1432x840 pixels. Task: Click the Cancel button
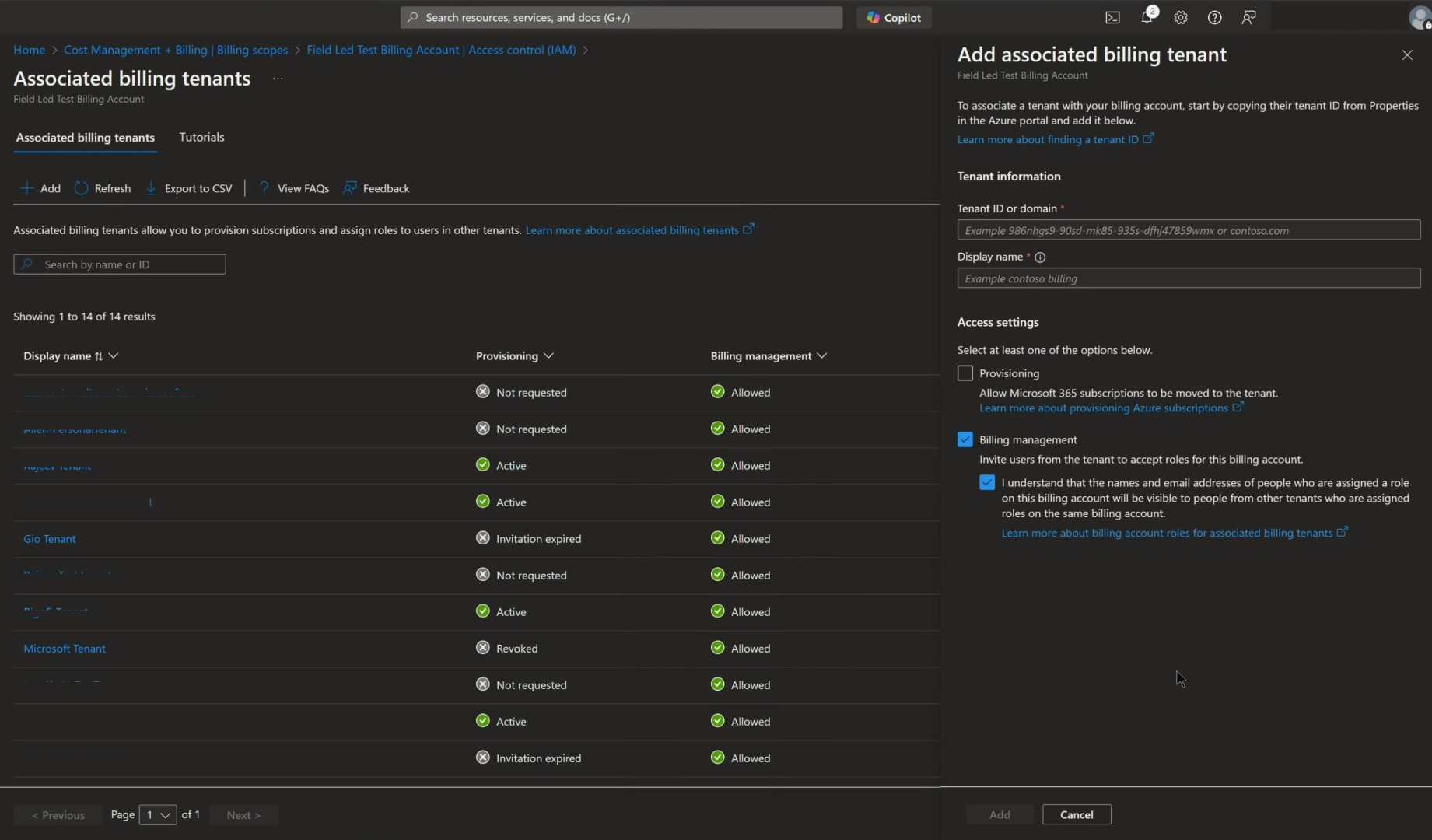[x=1077, y=814]
